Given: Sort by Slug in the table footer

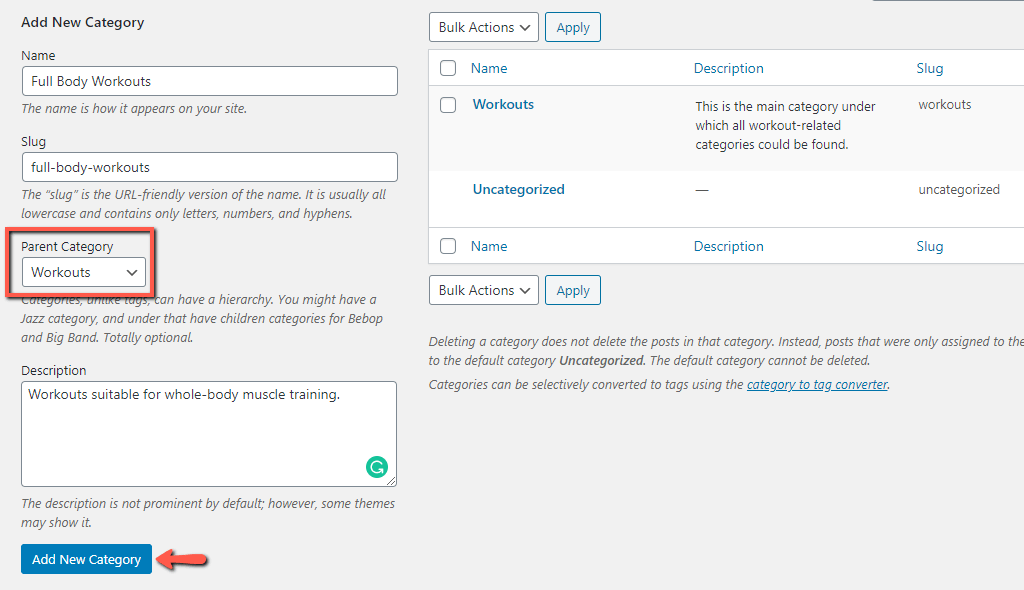Looking at the screenshot, I should click(x=929, y=246).
